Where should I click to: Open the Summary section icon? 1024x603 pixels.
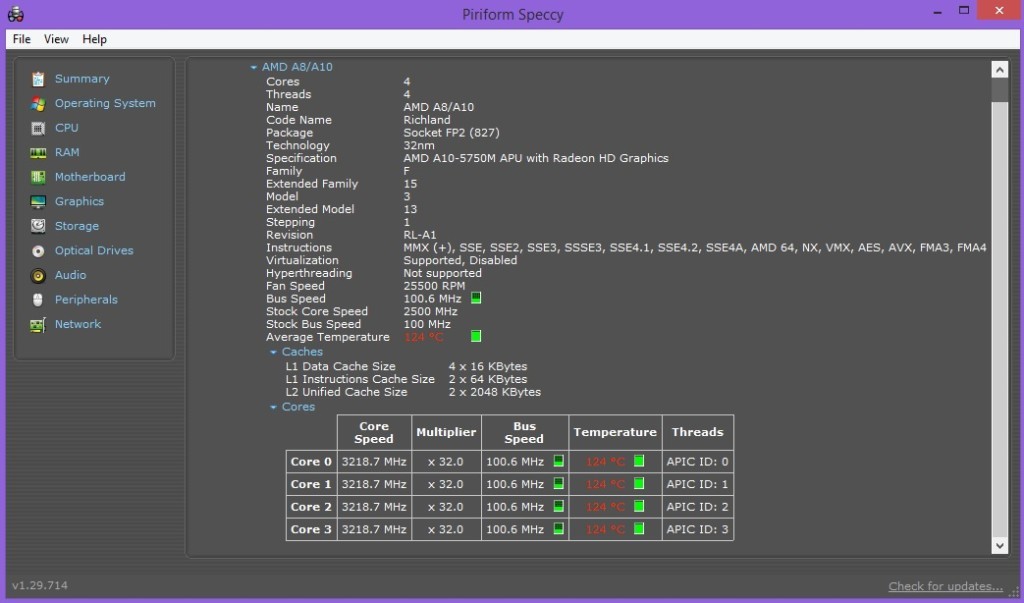click(x=38, y=79)
